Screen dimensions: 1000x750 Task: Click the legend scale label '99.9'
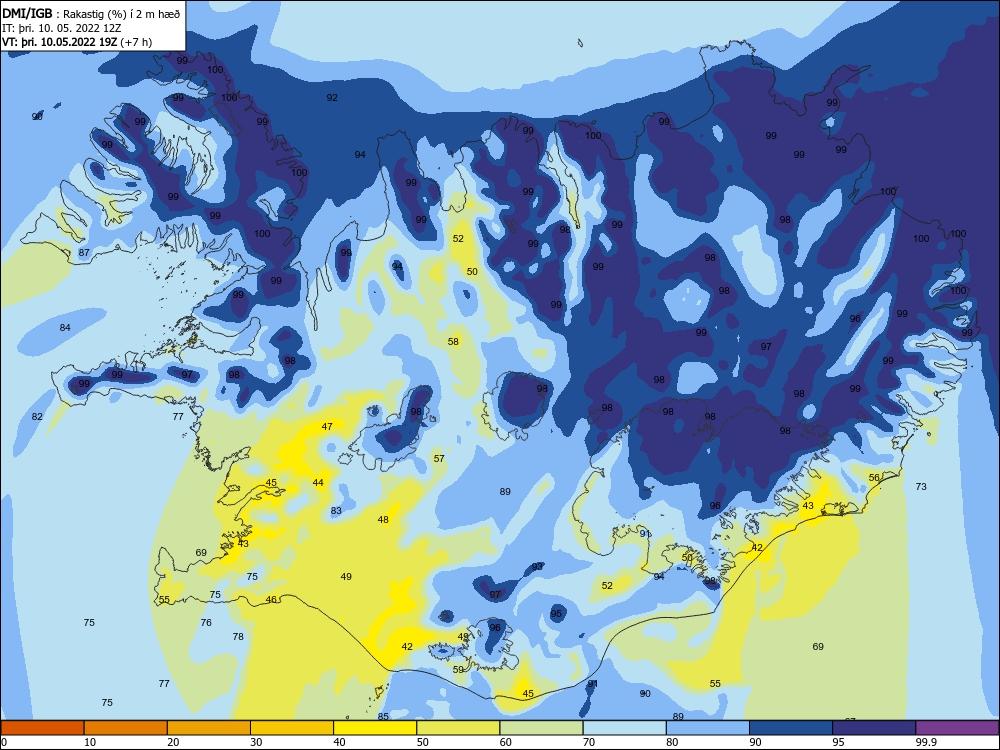(x=925, y=742)
